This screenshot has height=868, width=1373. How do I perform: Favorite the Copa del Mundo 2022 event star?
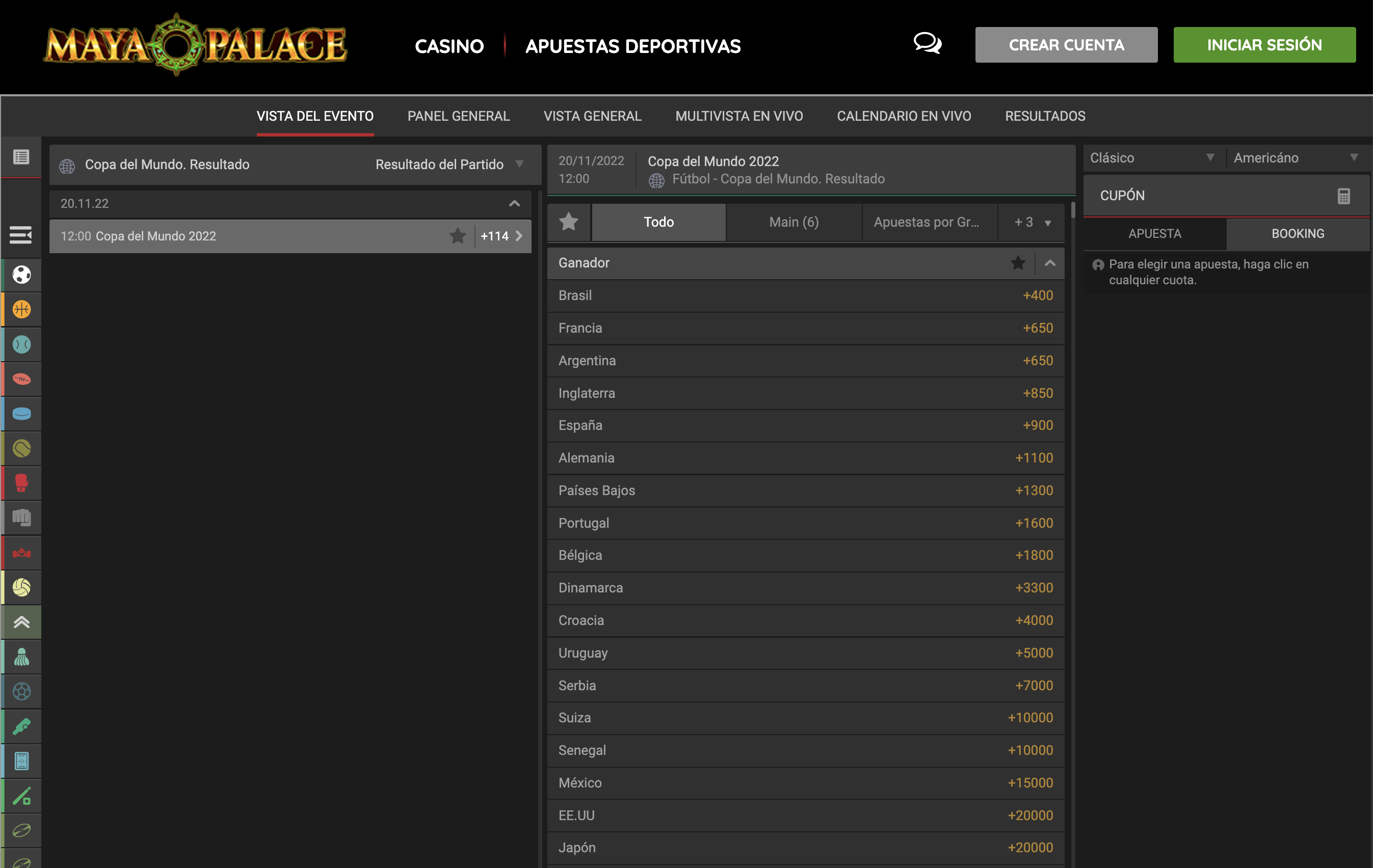pos(457,236)
